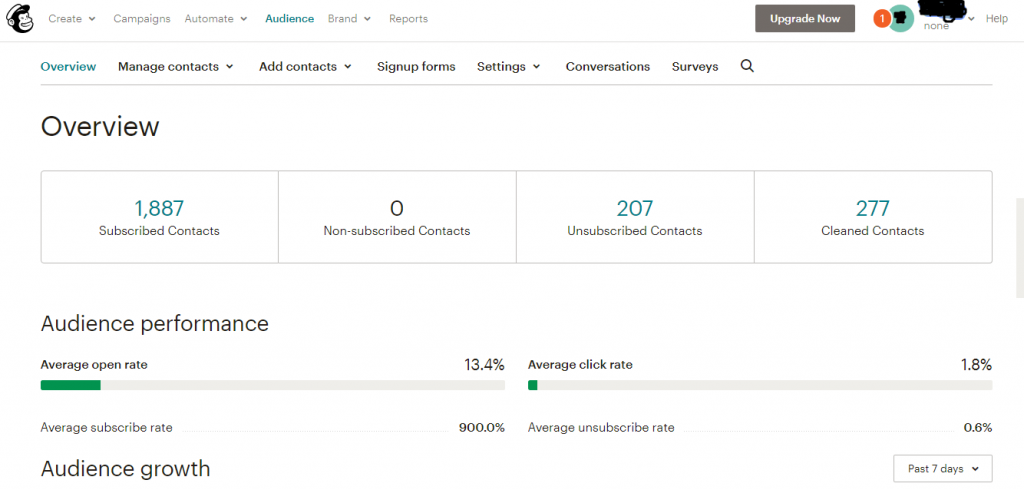Screen dimensions: 1024x490
Task: Switch to the Overview tab
Action: click(x=68, y=67)
